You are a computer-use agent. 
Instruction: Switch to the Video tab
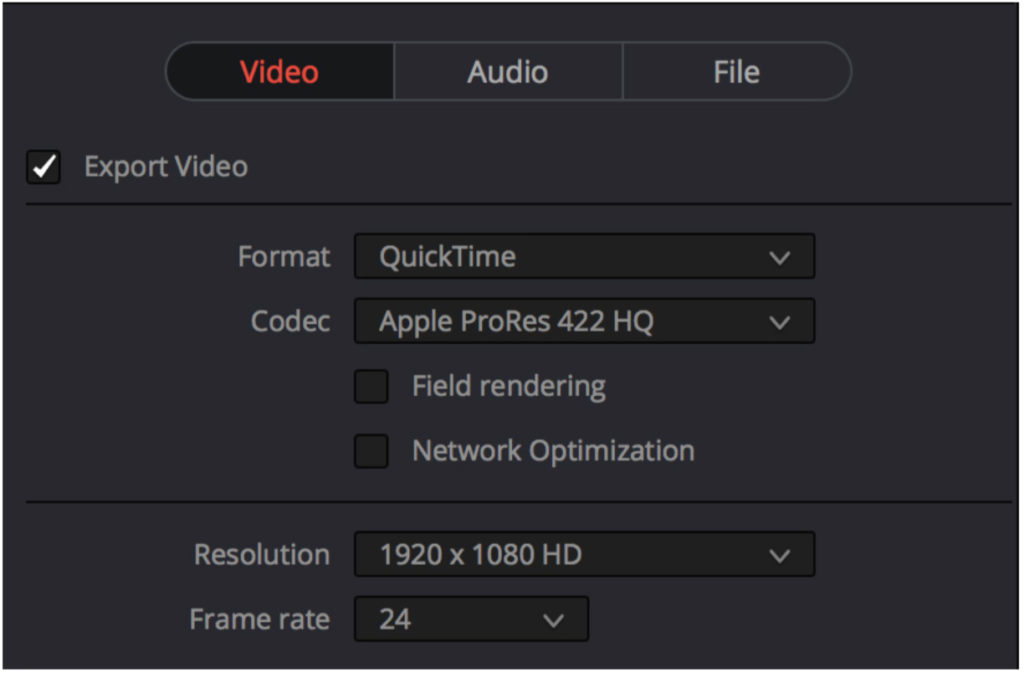coord(280,71)
